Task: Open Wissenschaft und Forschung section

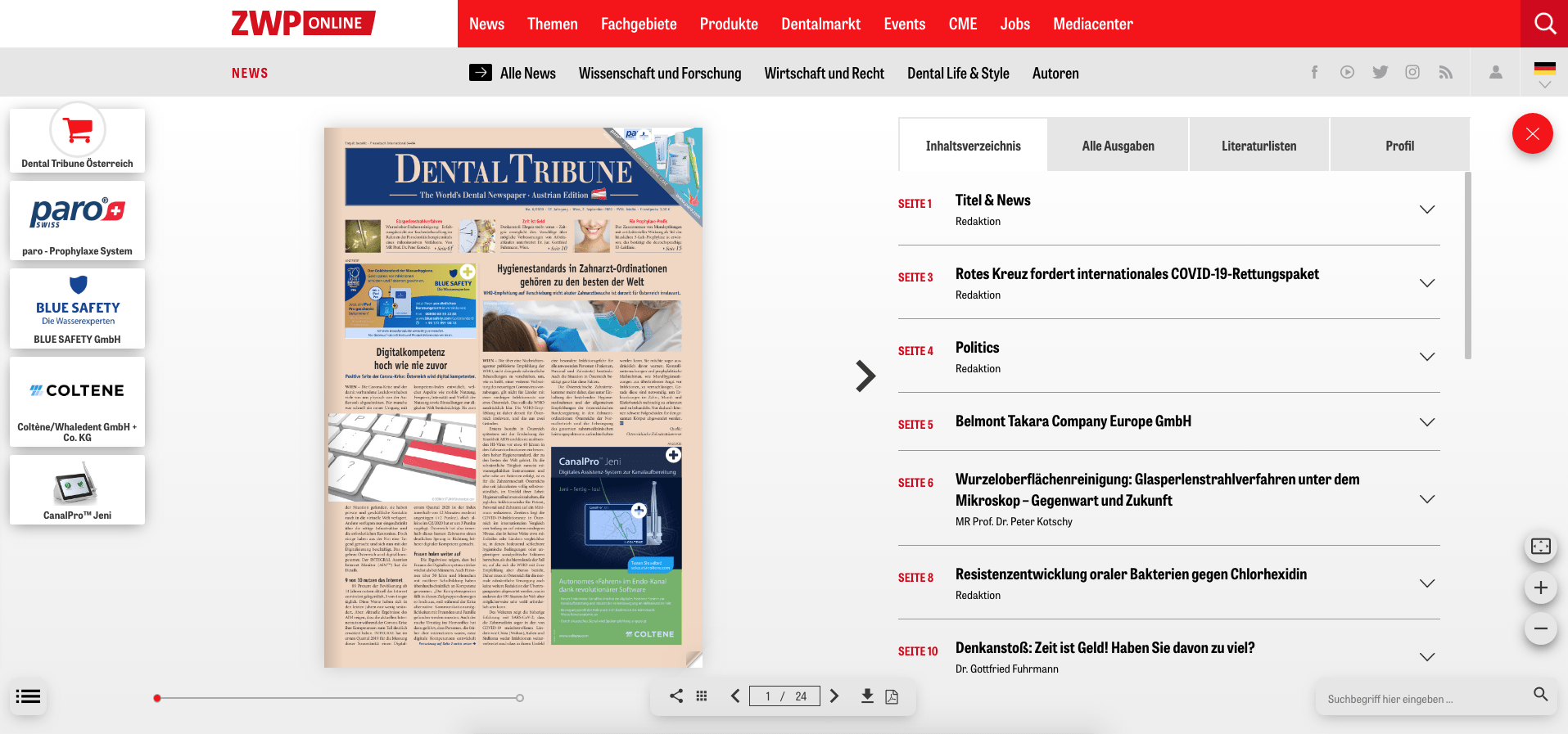Action: pyautogui.click(x=660, y=73)
